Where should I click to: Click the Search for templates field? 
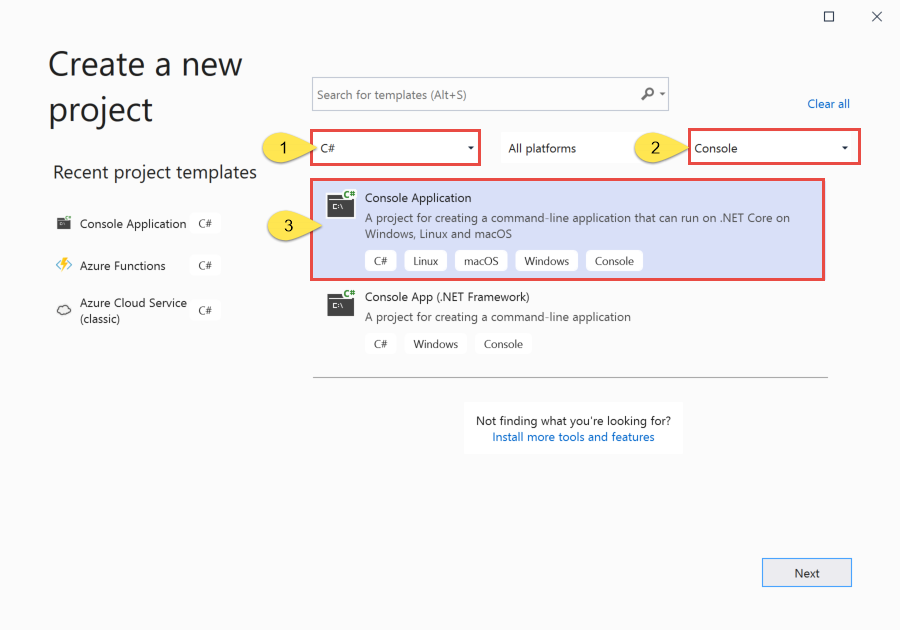click(476, 94)
